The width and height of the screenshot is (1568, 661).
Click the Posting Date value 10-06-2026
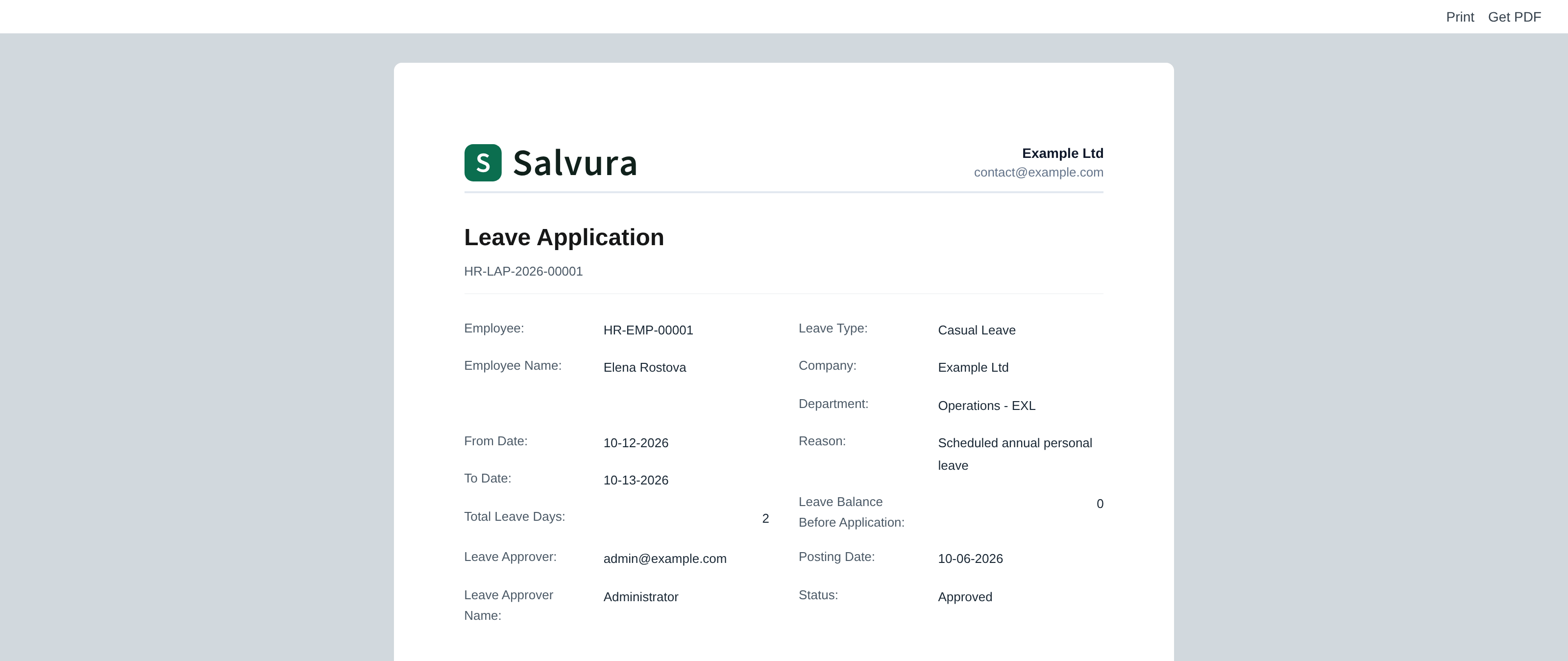point(970,559)
